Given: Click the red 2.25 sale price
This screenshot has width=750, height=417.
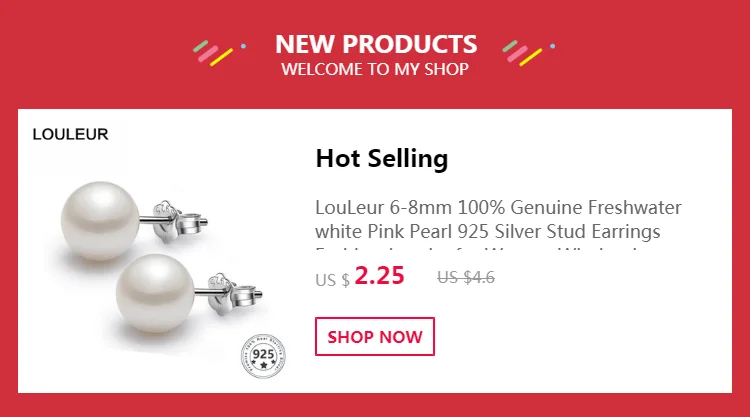Looking at the screenshot, I should pos(379,275).
